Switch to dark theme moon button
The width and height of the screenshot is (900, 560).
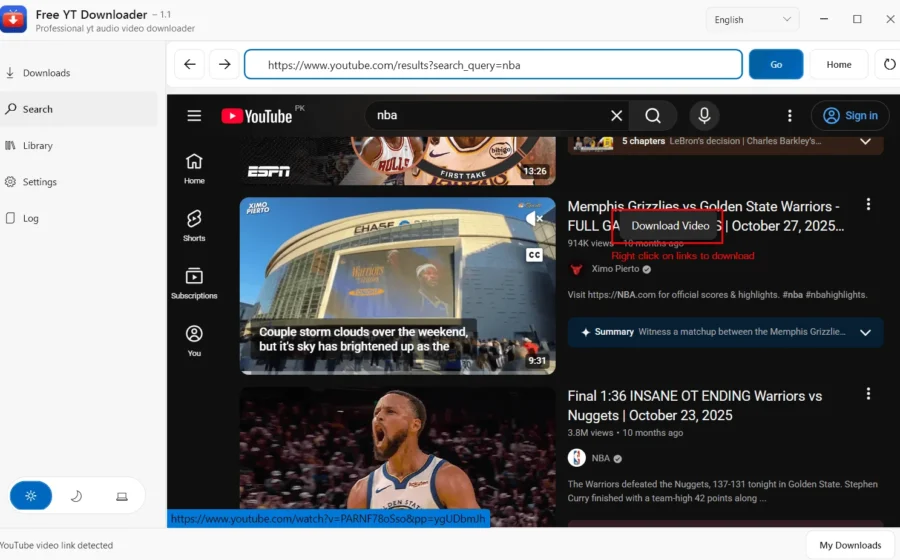click(76, 496)
